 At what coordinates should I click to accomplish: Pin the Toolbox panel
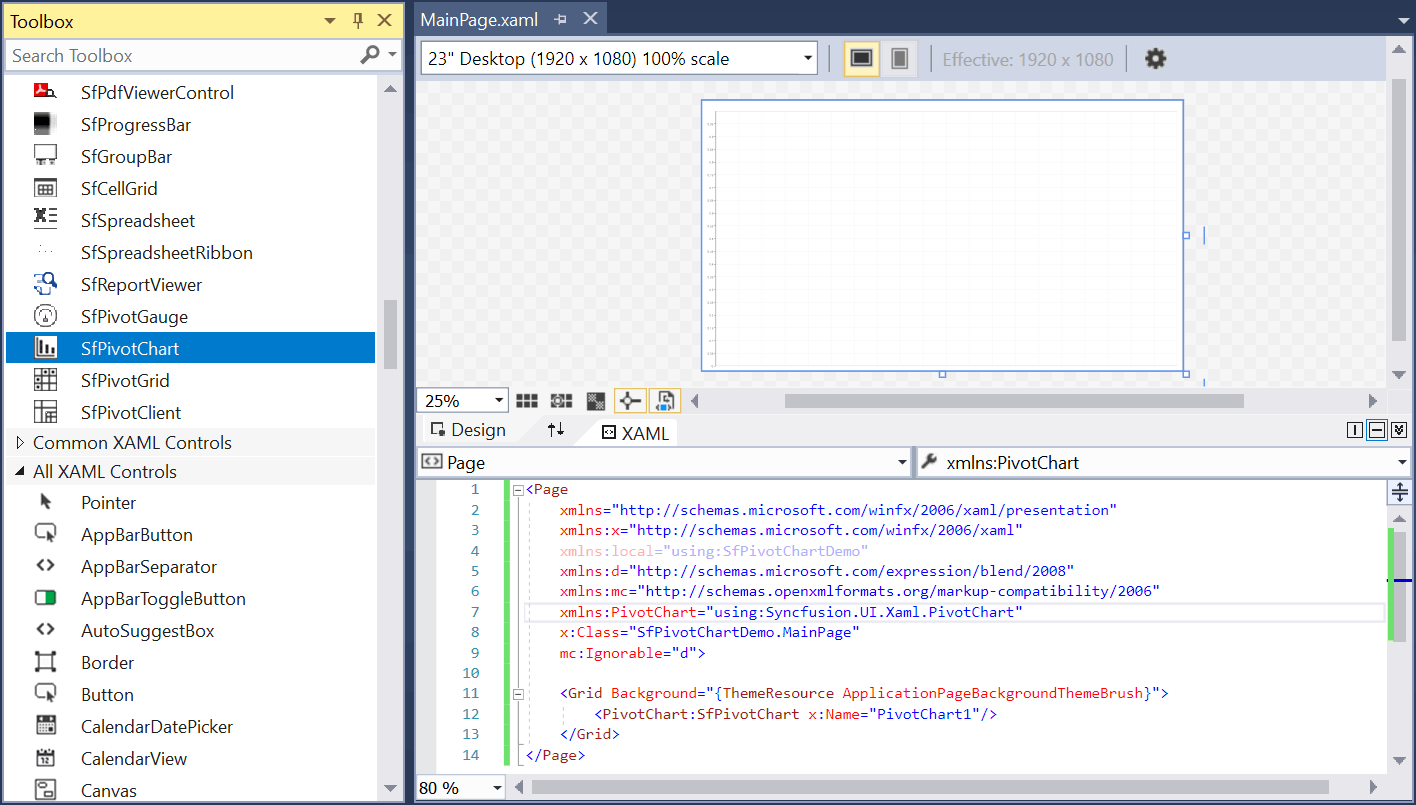[x=359, y=21]
